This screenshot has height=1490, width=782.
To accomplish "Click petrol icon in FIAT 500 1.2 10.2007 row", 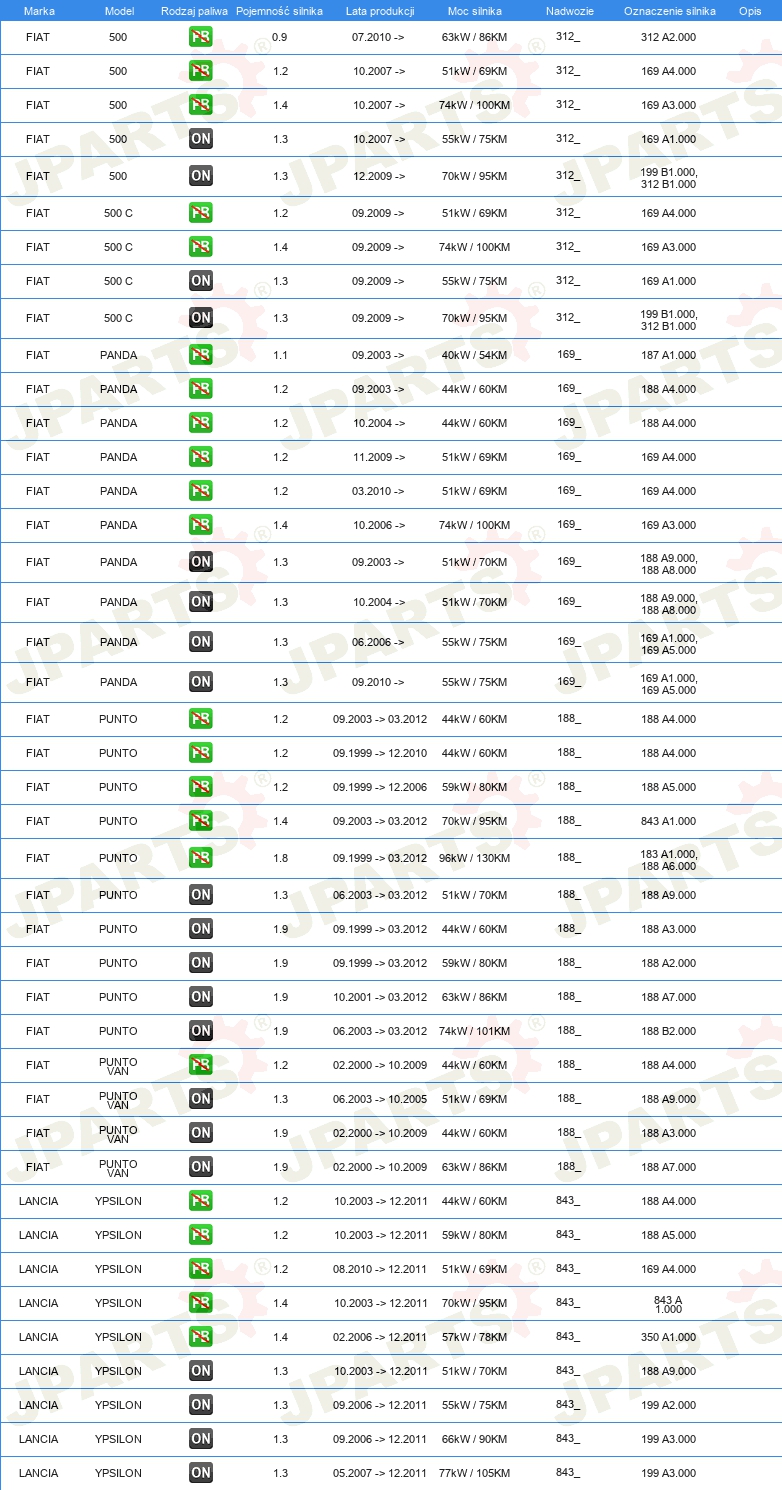I will [x=201, y=71].
